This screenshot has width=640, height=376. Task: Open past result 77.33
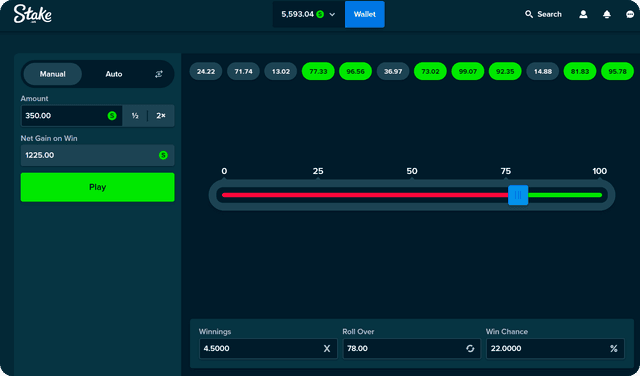[x=318, y=71]
